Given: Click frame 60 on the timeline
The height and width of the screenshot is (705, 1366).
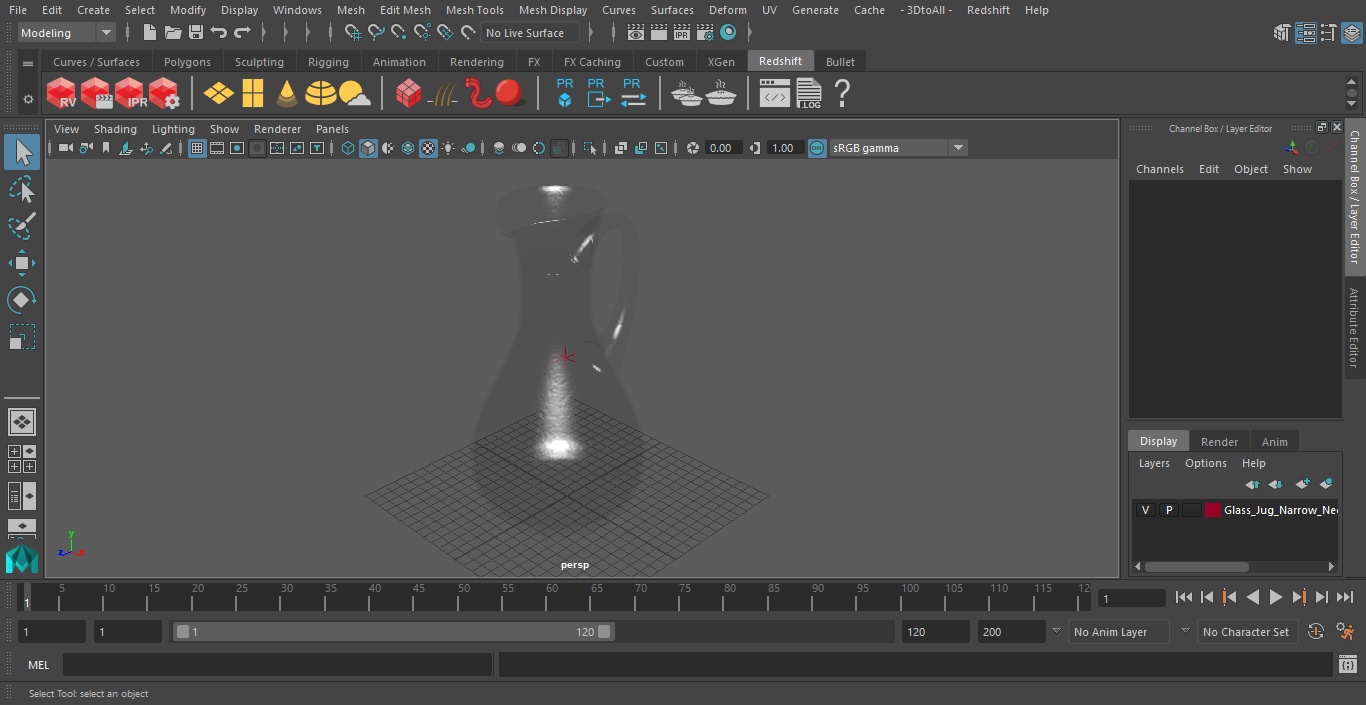Looking at the screenshot, I should [552, 597].
